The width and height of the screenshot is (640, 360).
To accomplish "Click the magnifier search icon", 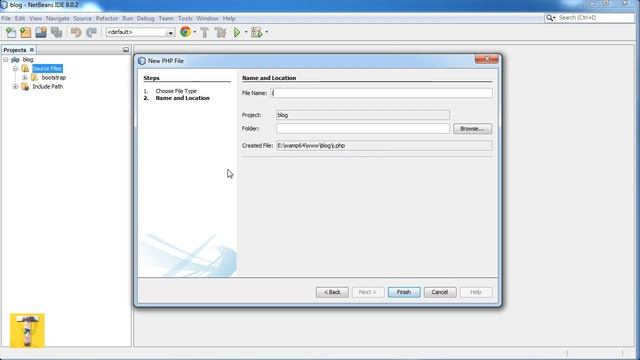I will 549,18.
